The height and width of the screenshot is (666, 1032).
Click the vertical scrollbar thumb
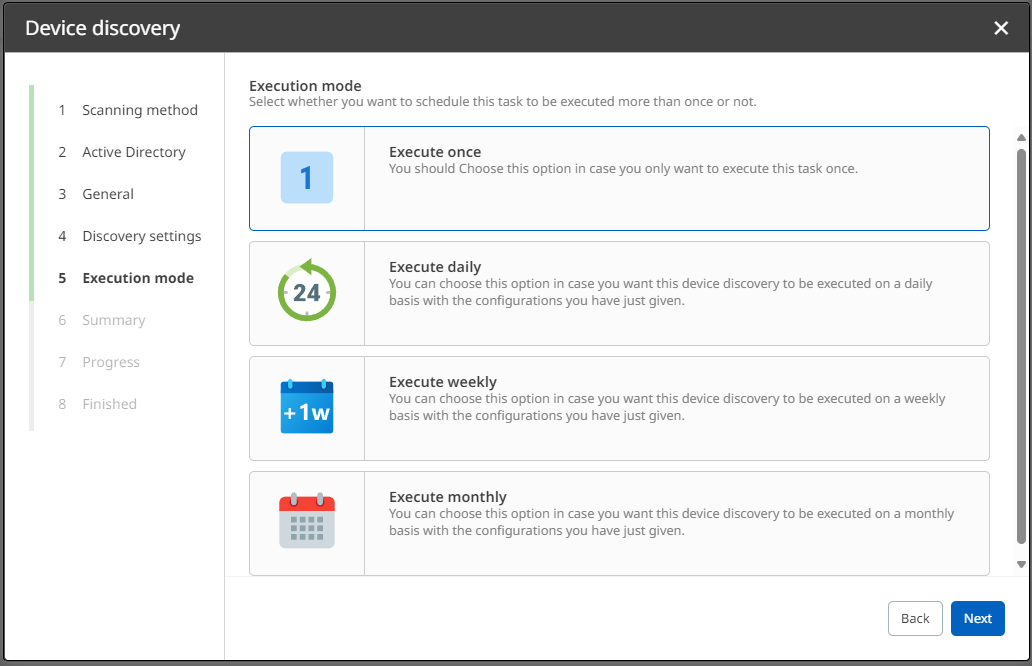[1021, 345]
